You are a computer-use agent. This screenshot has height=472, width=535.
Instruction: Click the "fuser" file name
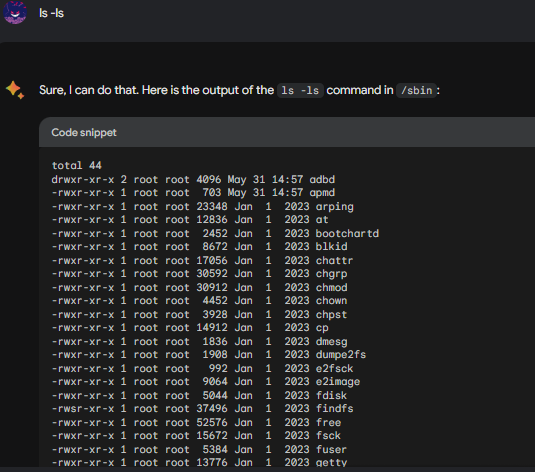click(331, 449)
